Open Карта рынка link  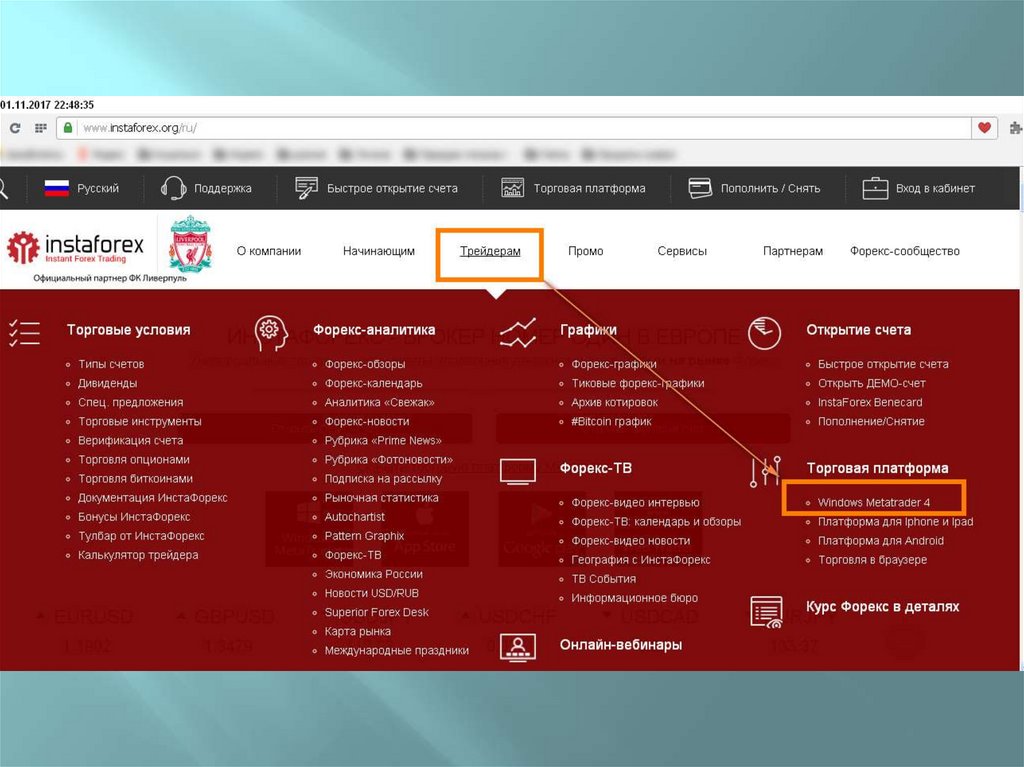point(358,631)
